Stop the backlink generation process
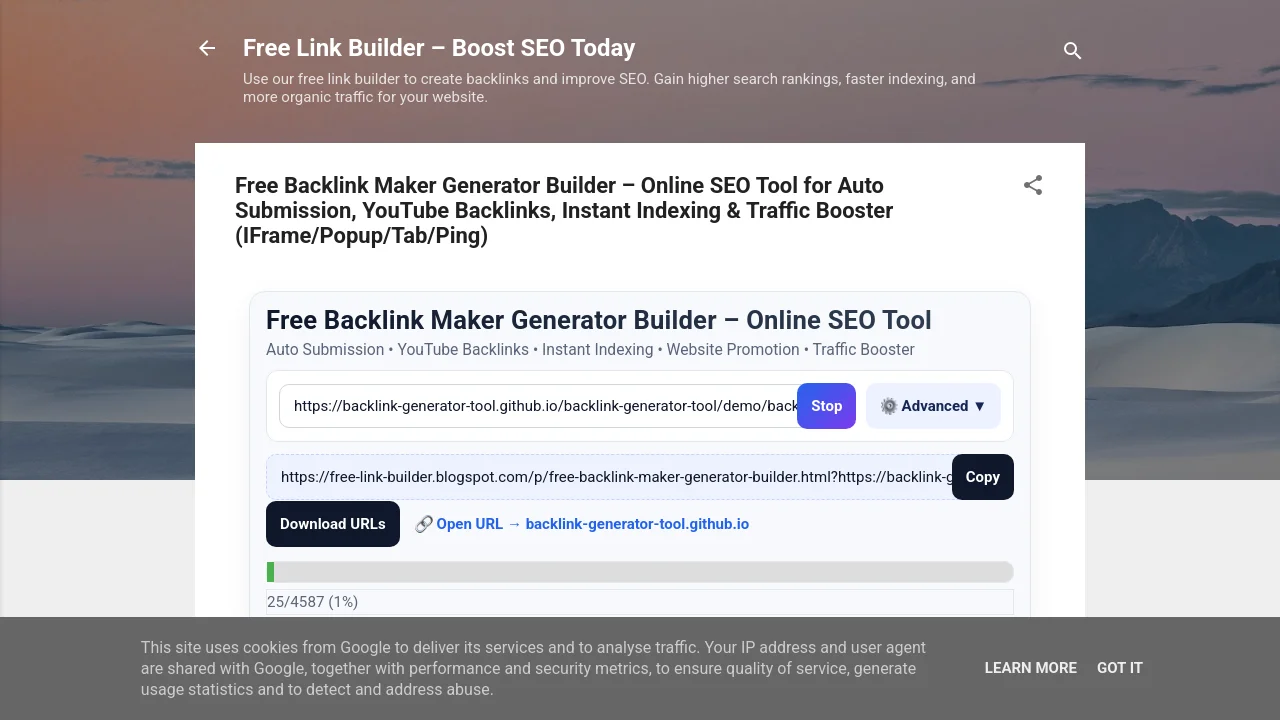 click(x=826, y=406)
